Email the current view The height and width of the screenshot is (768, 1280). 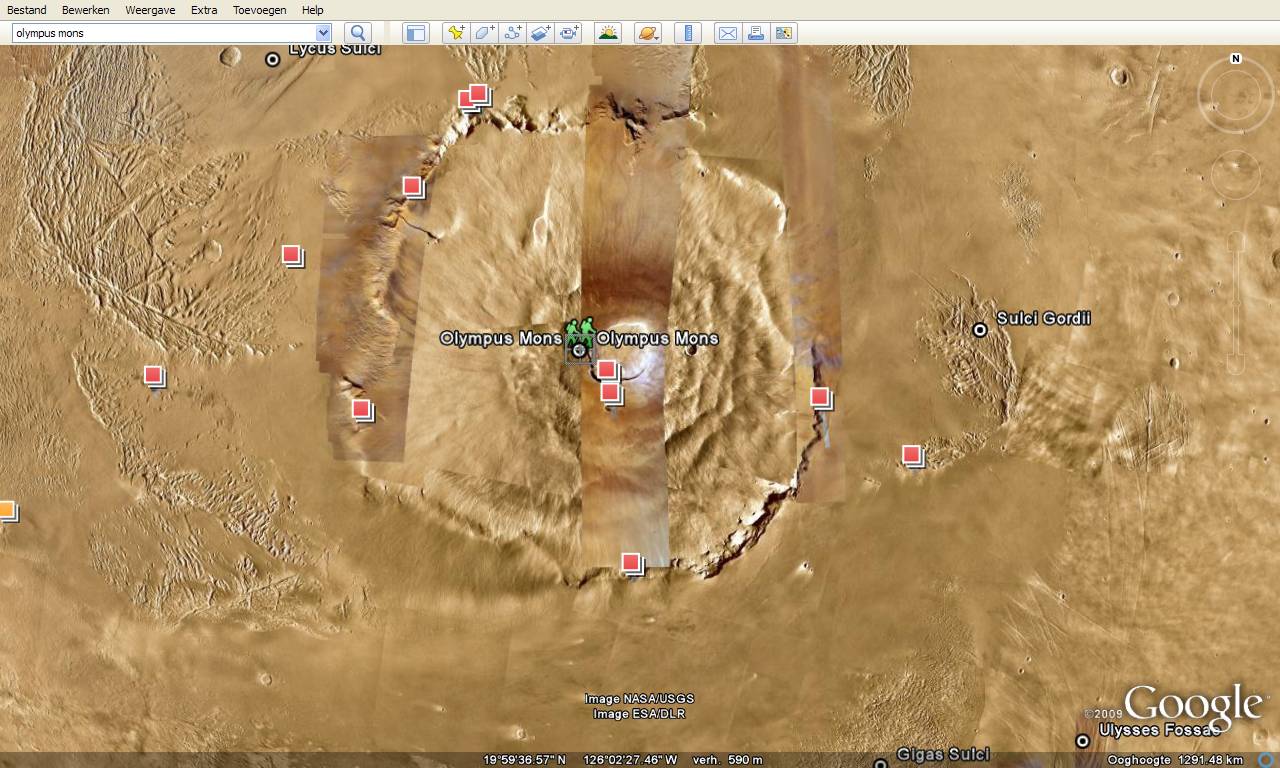(x=728, y=33)
